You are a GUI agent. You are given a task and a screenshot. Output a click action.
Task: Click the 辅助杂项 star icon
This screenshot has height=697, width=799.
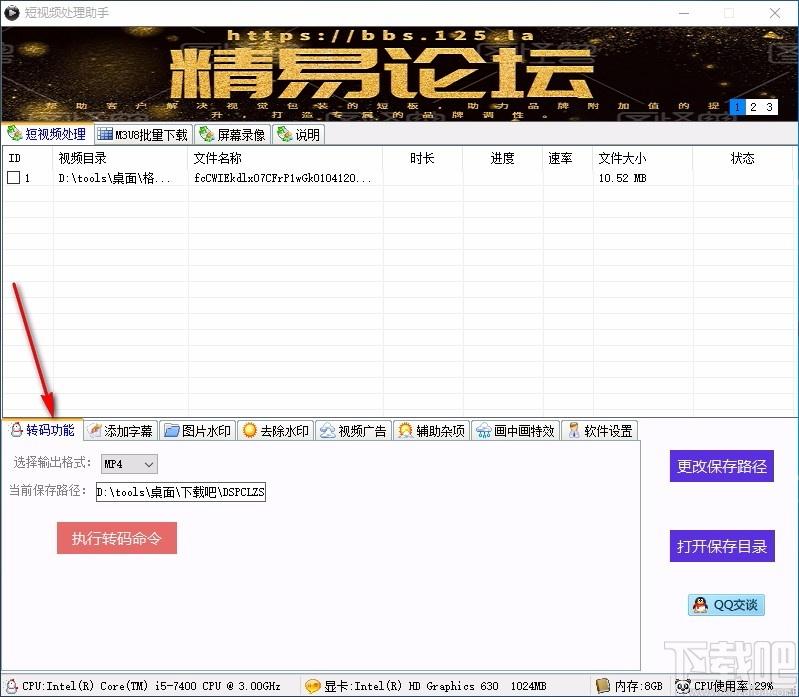click(x=406, y=431)
